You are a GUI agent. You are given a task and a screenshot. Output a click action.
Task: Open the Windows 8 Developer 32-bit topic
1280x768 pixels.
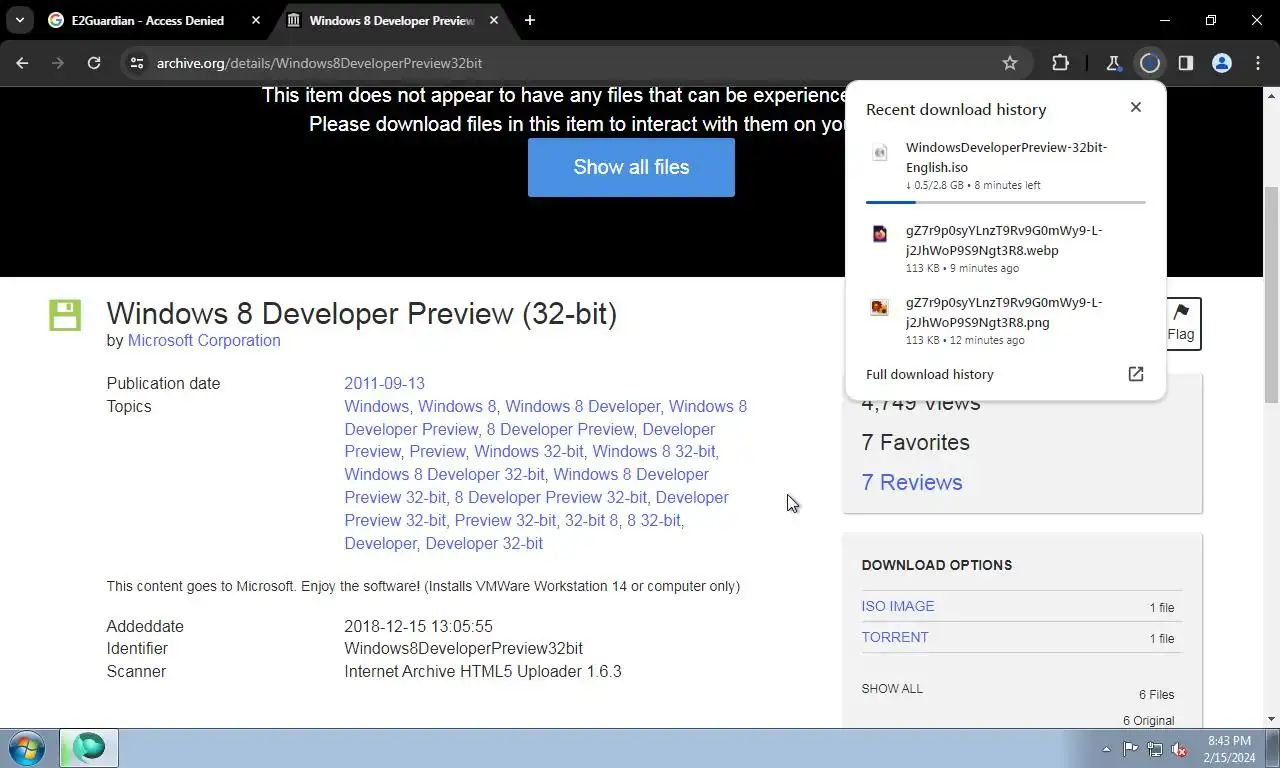coord(445,474)
